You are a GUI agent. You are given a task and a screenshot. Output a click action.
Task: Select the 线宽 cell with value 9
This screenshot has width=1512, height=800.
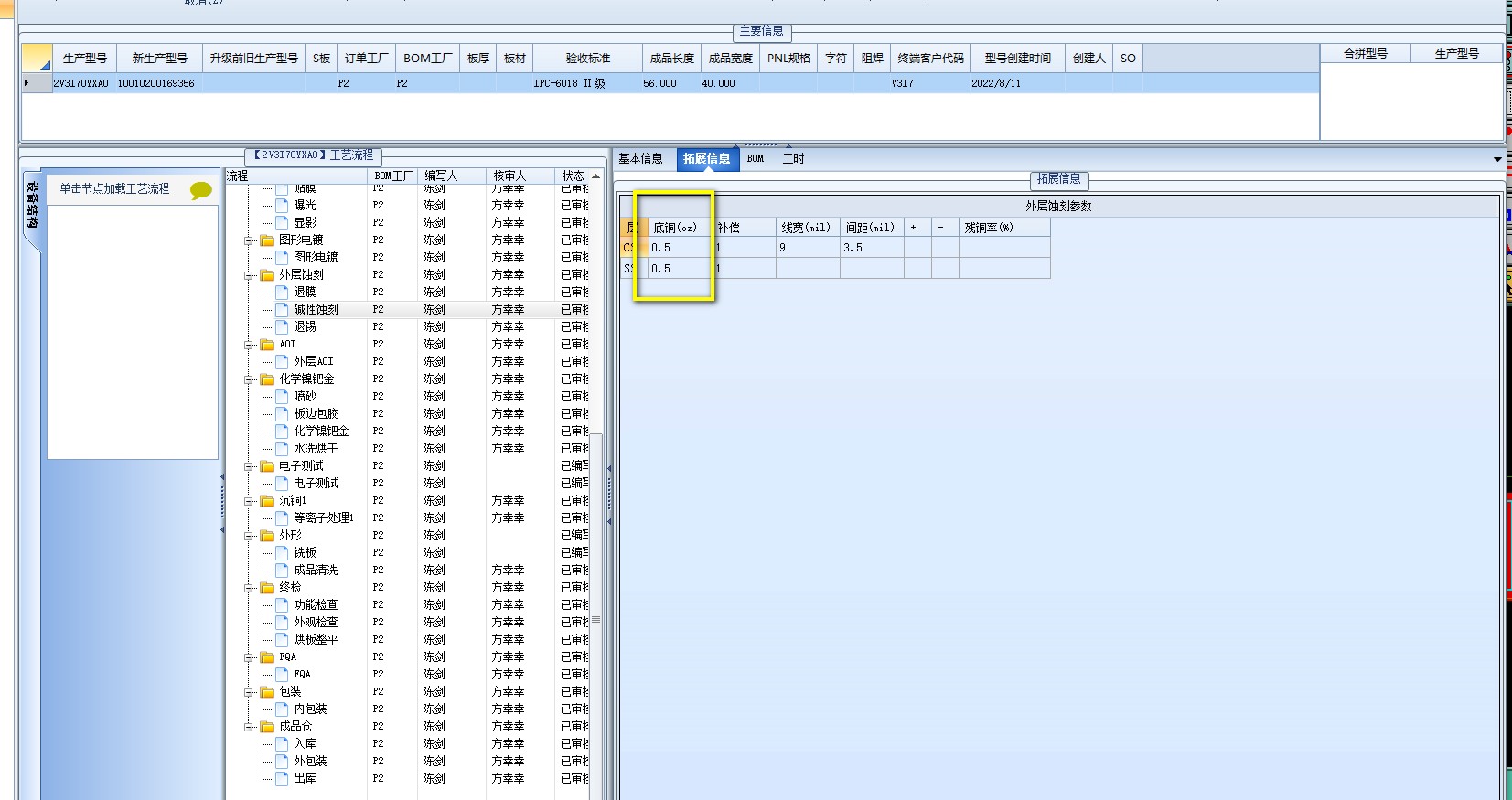808,248
